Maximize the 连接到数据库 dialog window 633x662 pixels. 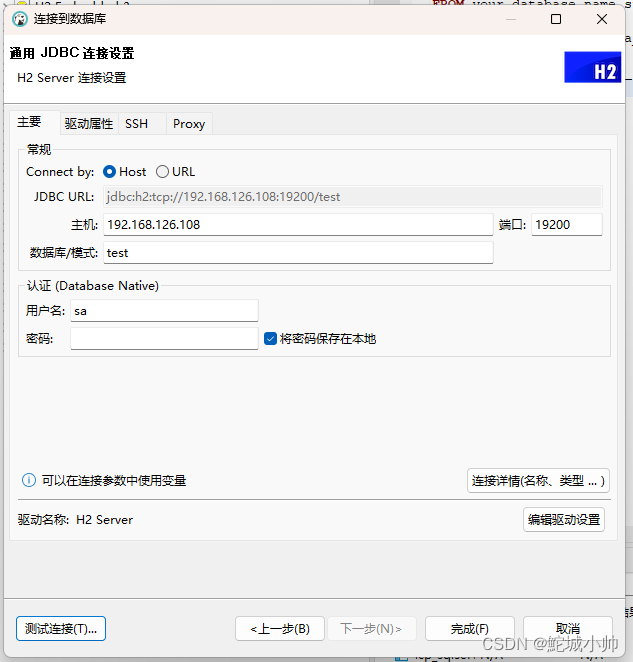pos(556,19)
